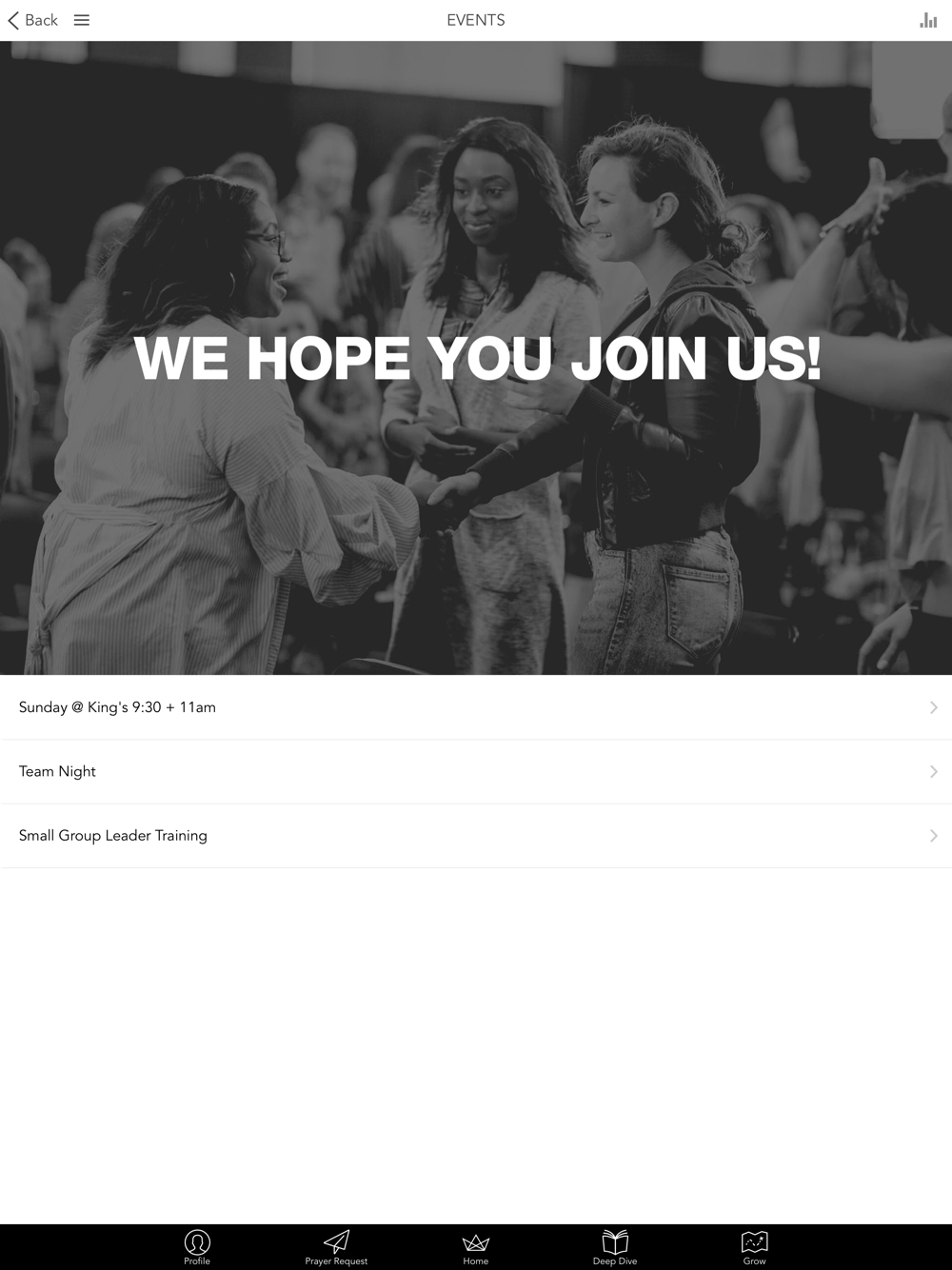Tap the bar chart icon at top right

point(928,20)
